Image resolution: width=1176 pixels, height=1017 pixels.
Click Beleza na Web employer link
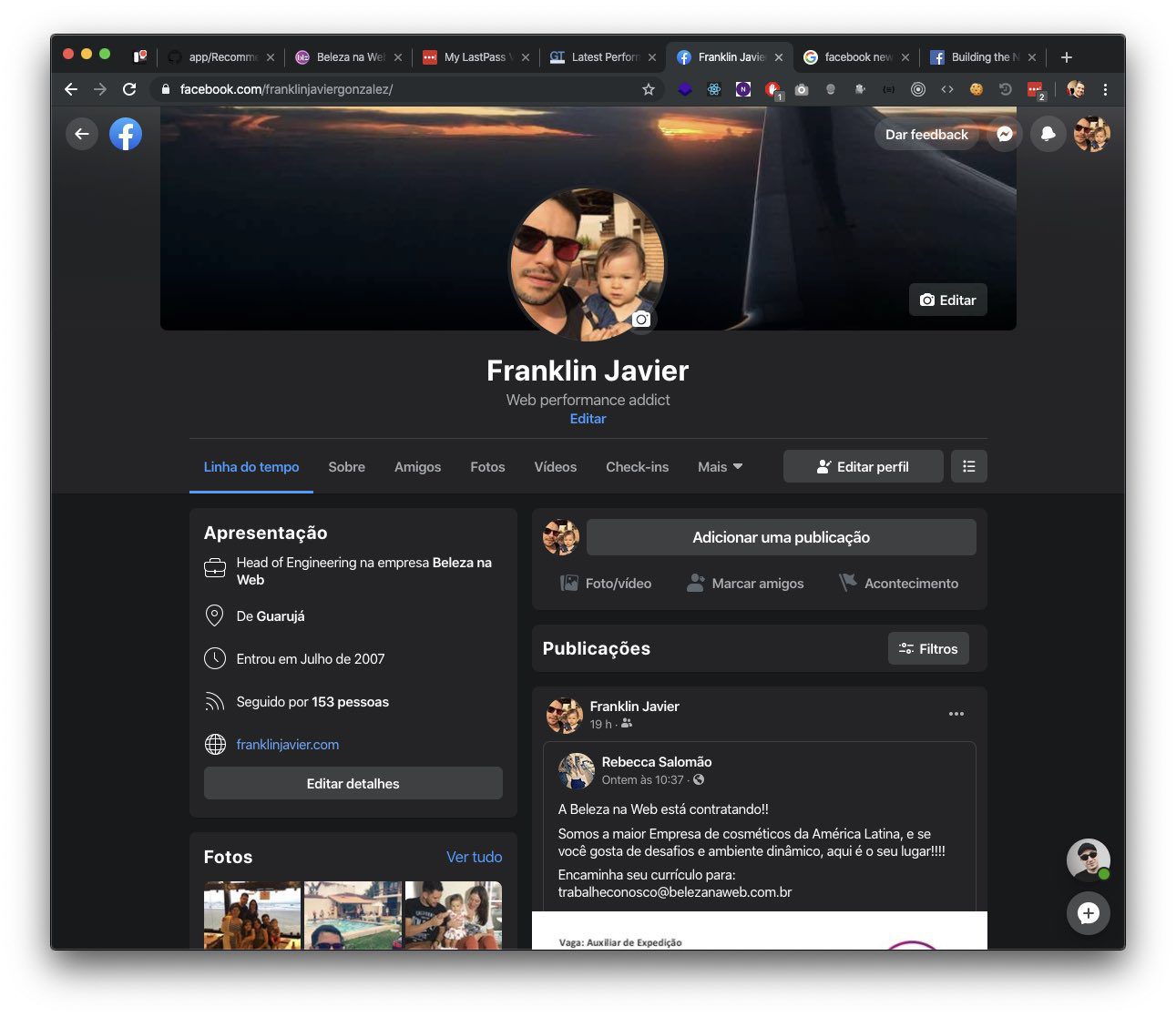click(x=364, y=571)
